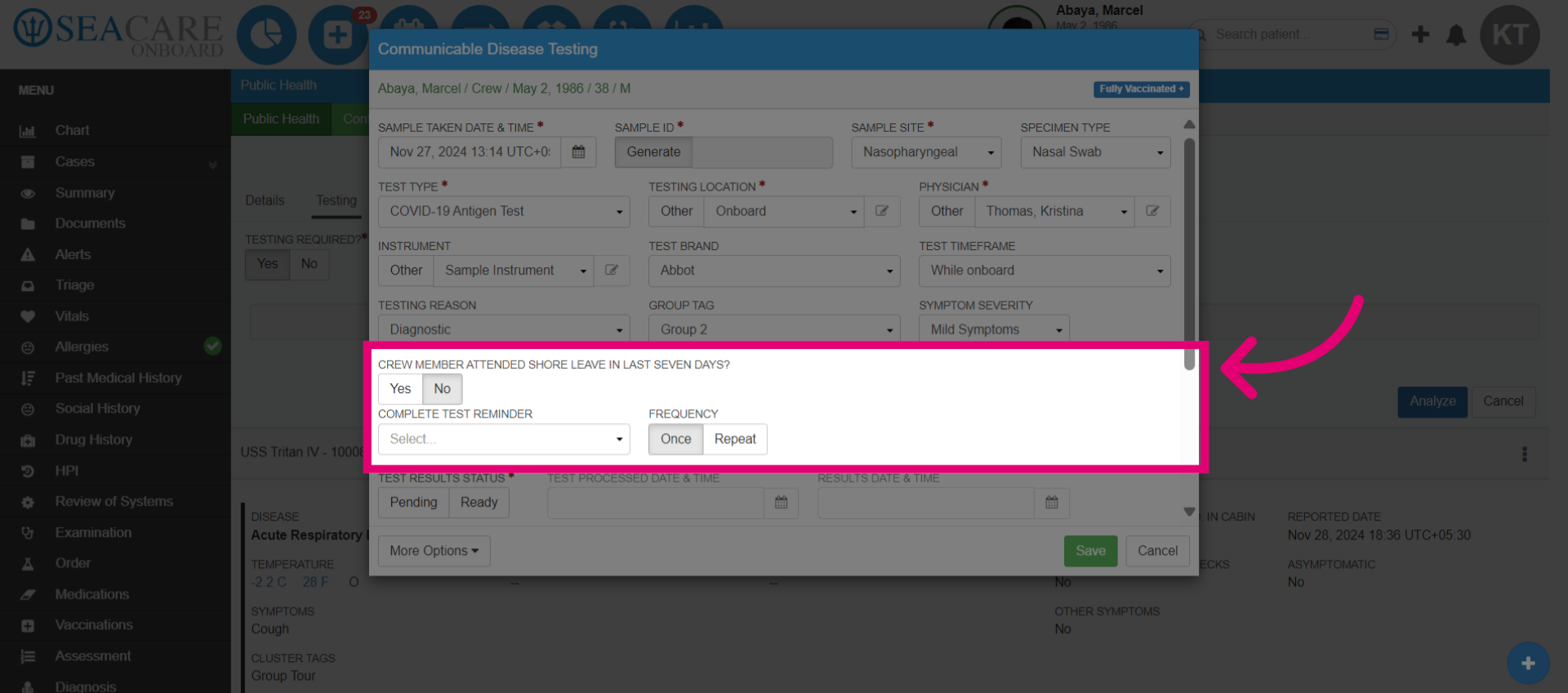Open calendar for Test Processed Date
The width and height of the screenshot is (1568, 693).
coord(782,503)
